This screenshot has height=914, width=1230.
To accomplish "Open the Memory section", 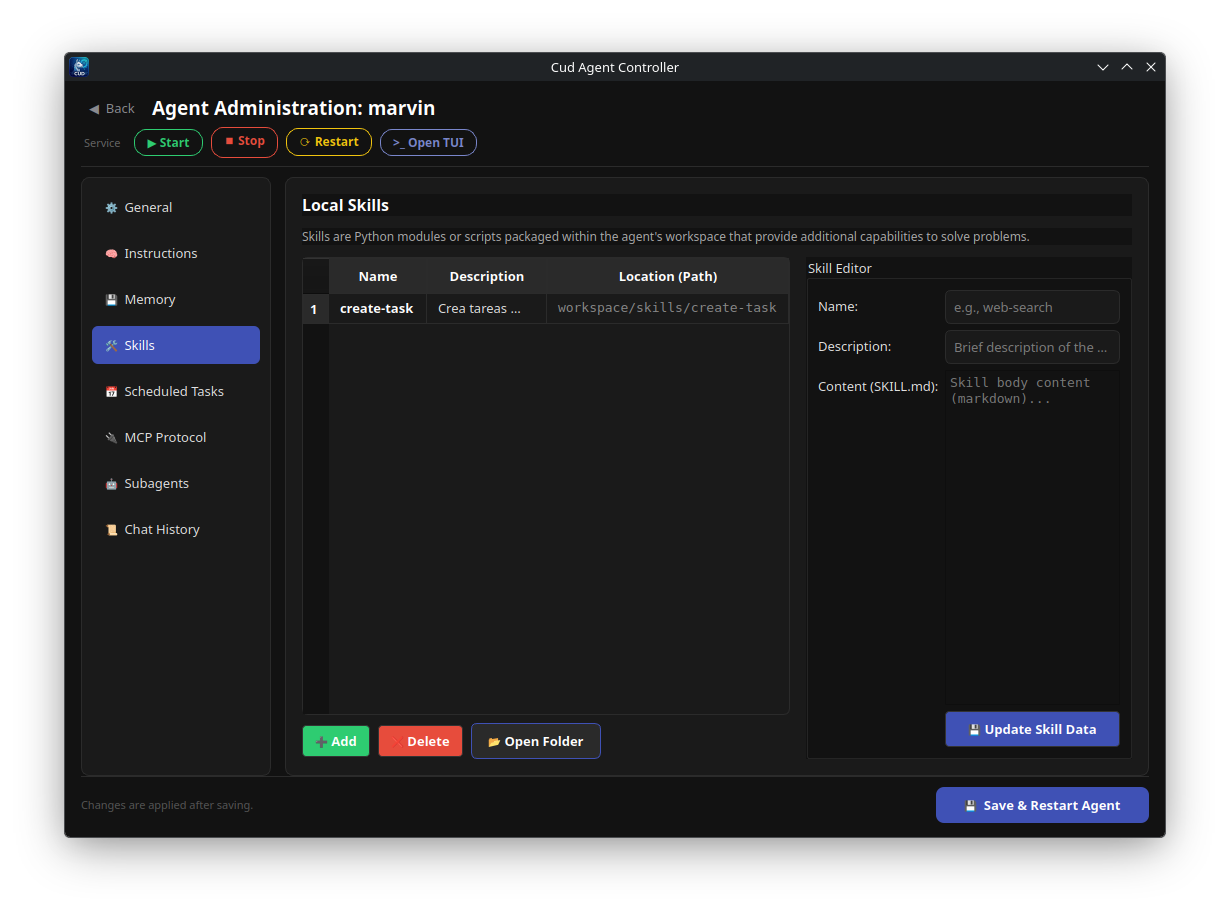I will [x=176, y=299].
